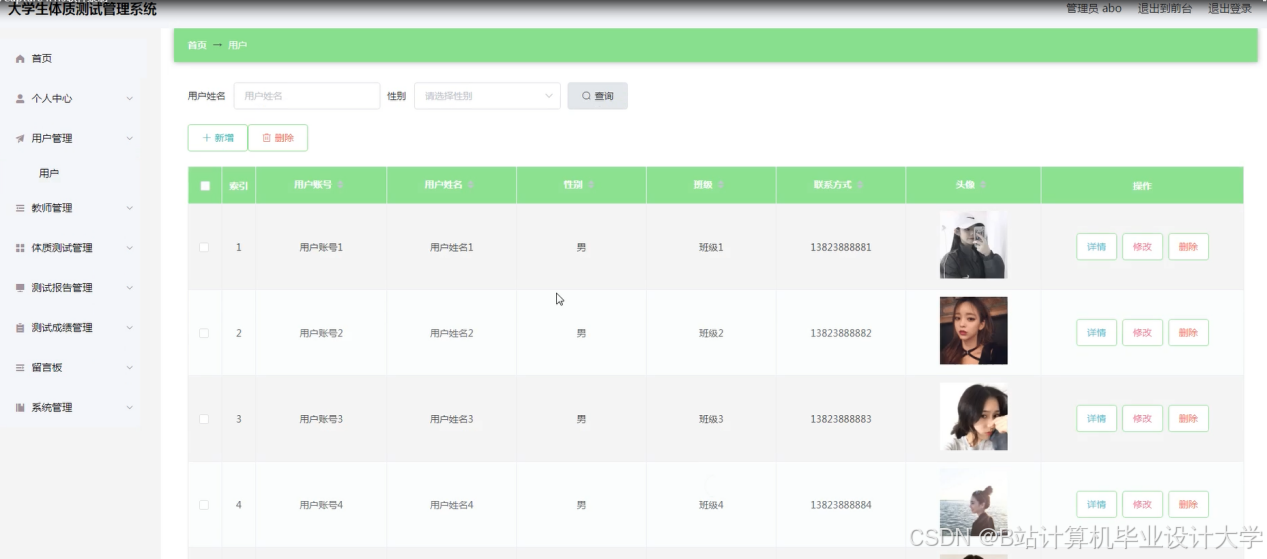Sort by 头像 column sort arrows
This screenshot has height=559, width=1267.
point(983,185)
